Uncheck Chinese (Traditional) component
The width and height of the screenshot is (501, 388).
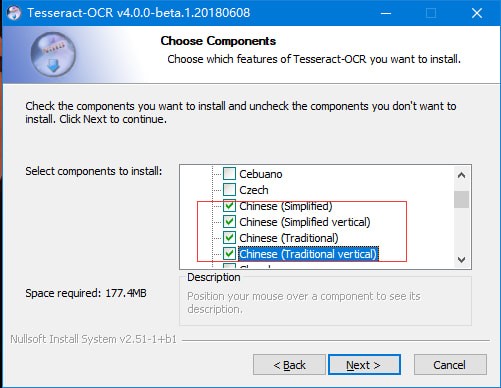[x=229, y=238]
